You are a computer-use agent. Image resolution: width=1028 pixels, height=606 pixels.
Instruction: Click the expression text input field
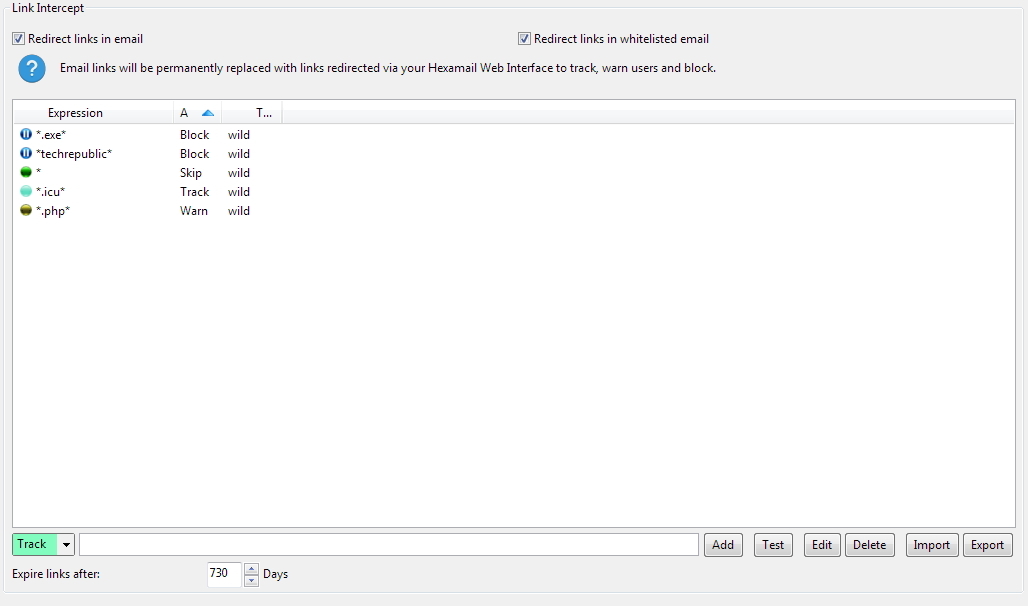point(388,545)
